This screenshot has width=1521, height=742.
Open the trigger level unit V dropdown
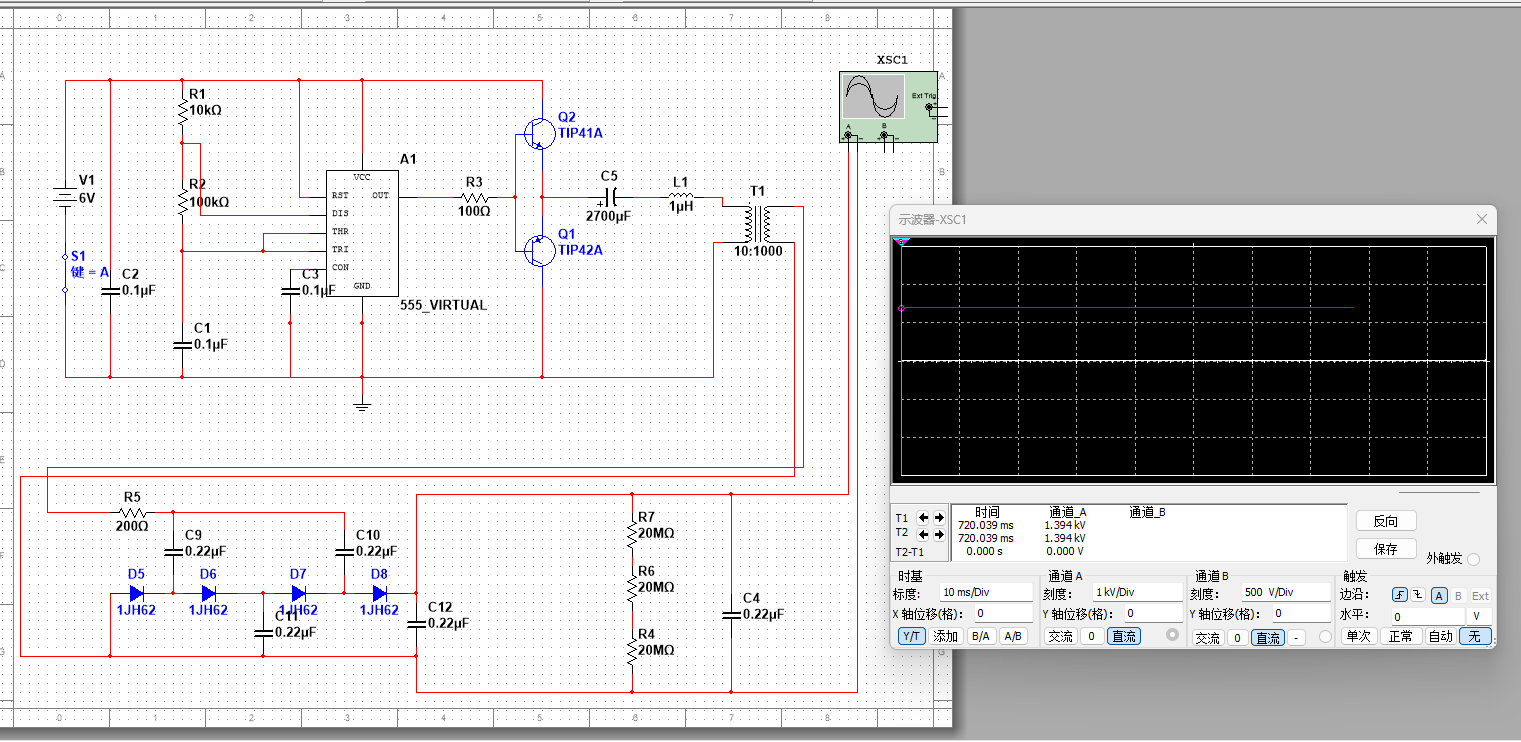1478,616
